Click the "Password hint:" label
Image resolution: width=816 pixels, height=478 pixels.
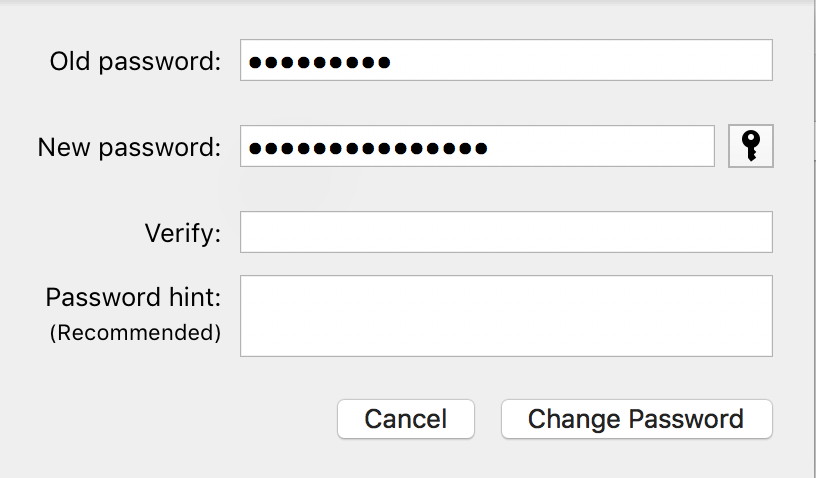[133, 298]
